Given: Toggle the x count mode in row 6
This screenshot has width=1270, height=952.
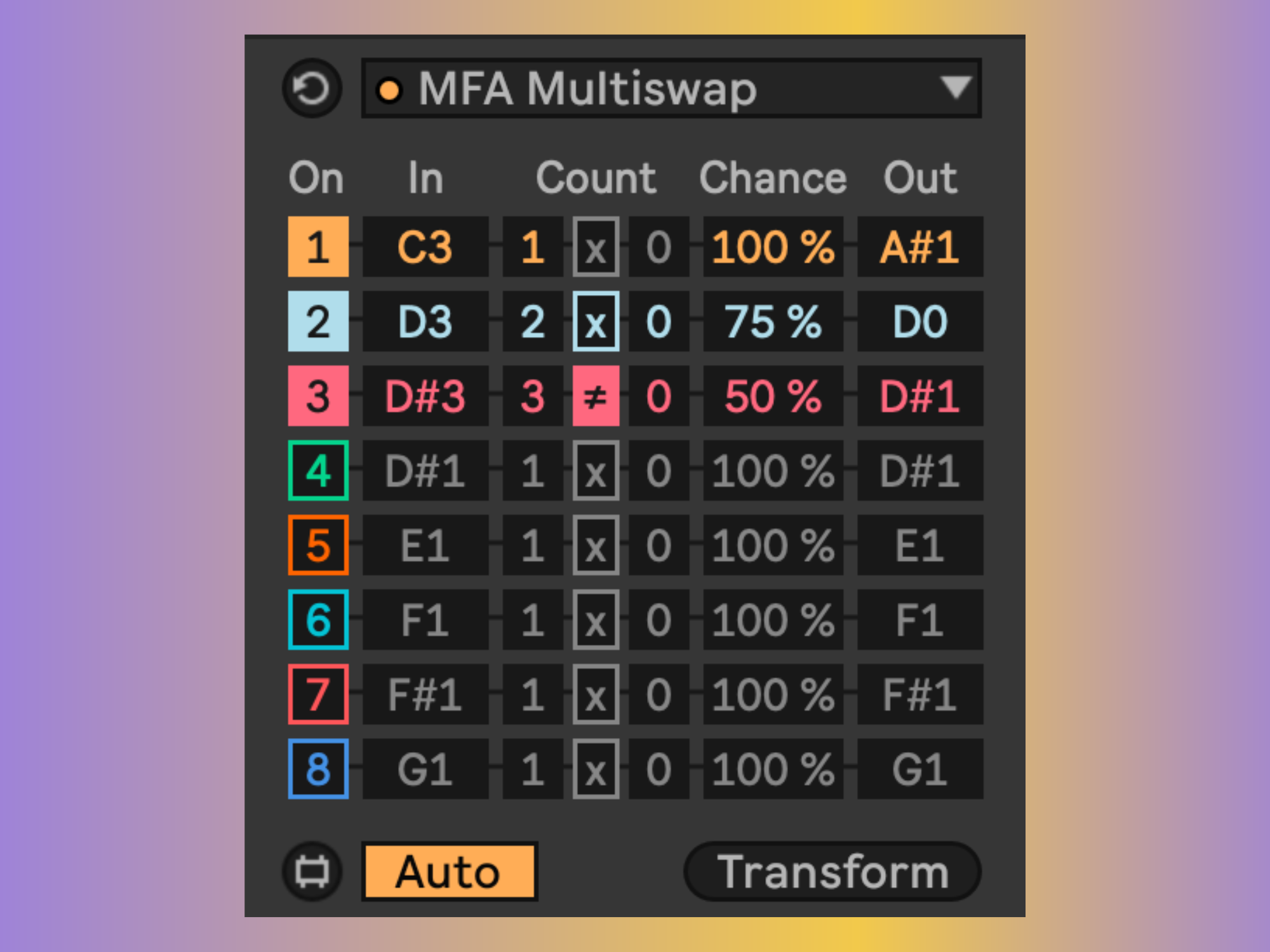Looking at the screenshot, I should click(596, 619).
